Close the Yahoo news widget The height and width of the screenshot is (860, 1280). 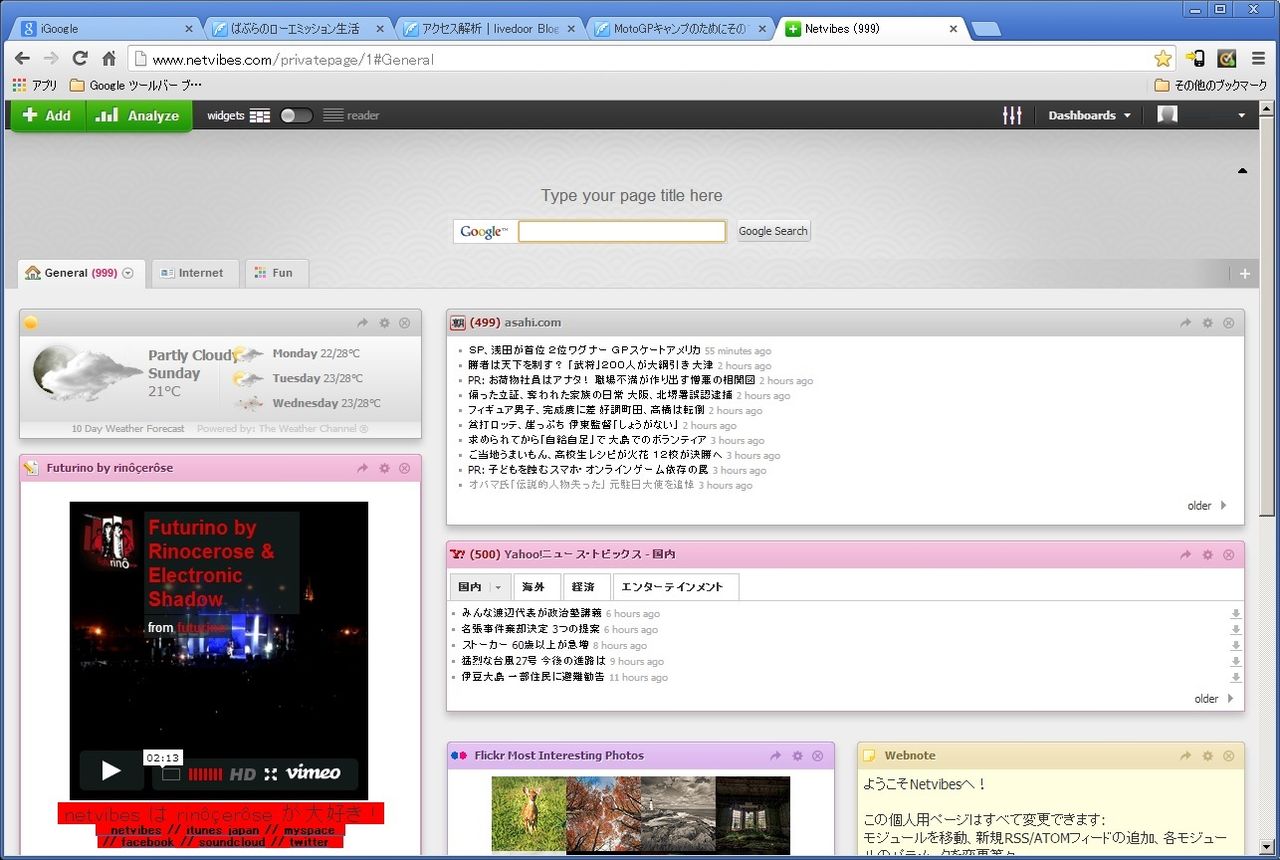coord(1229,555)
